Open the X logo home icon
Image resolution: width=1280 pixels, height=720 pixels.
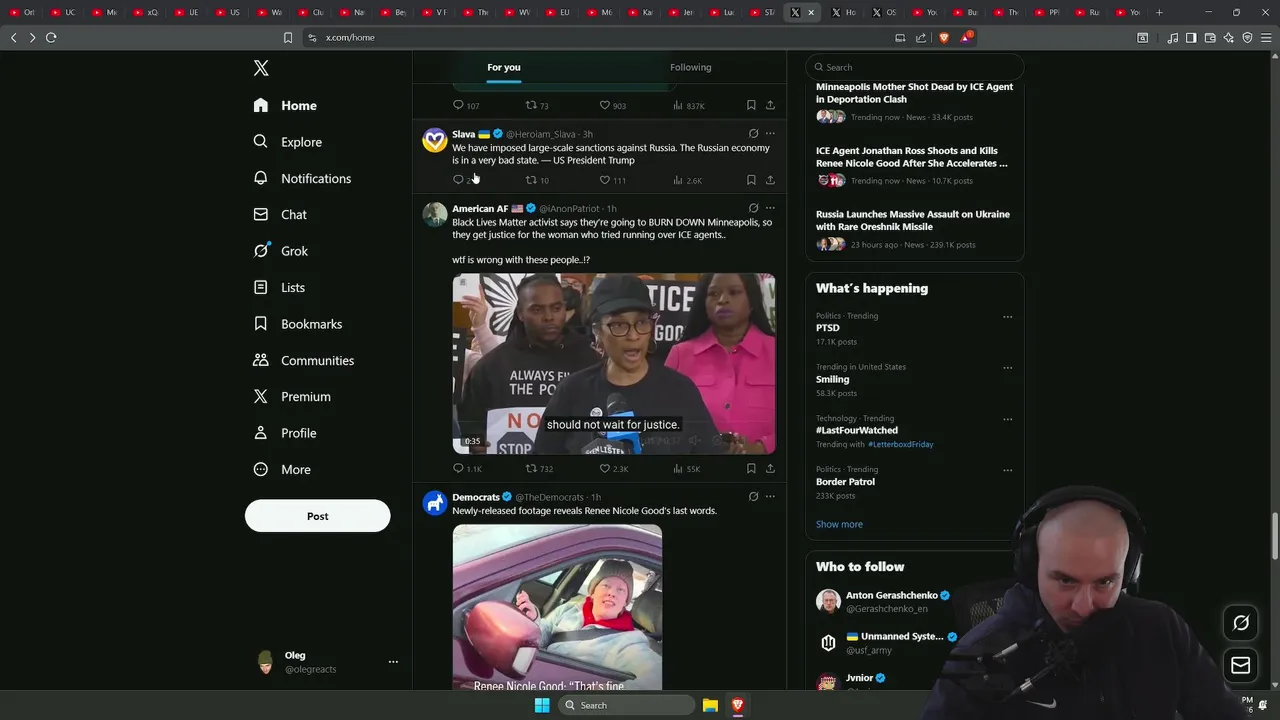(x=261, y=68)
